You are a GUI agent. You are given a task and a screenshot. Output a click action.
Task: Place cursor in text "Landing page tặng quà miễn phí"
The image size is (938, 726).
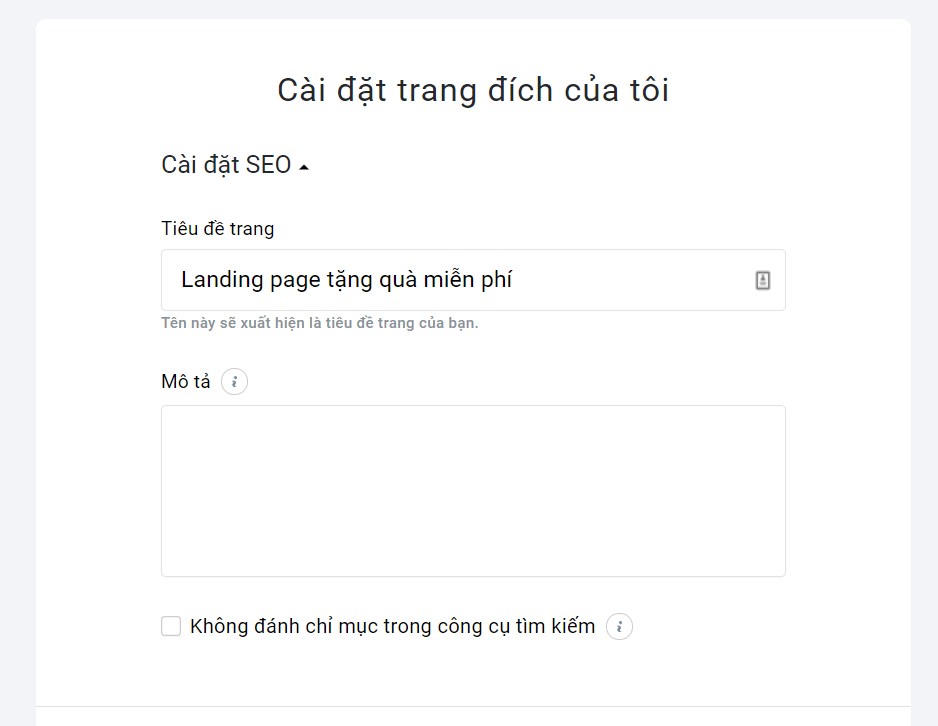pyautogui.click(x=346, y=280)
